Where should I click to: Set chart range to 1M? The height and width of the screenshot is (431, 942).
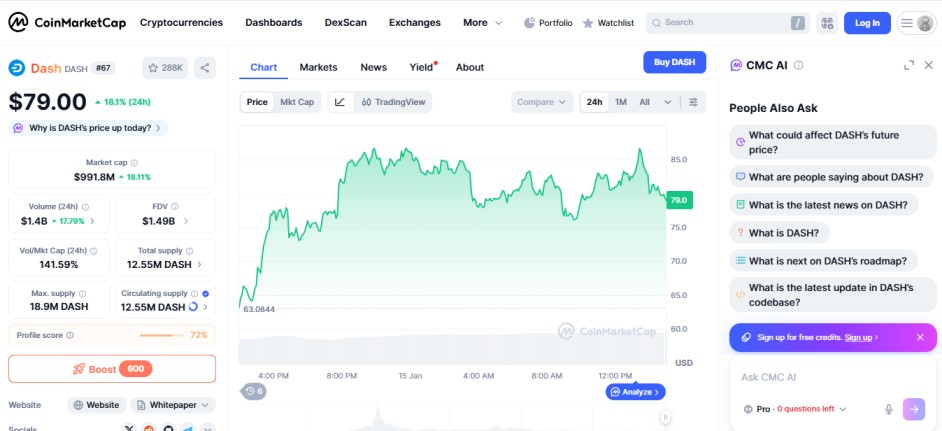pos(621,102)
